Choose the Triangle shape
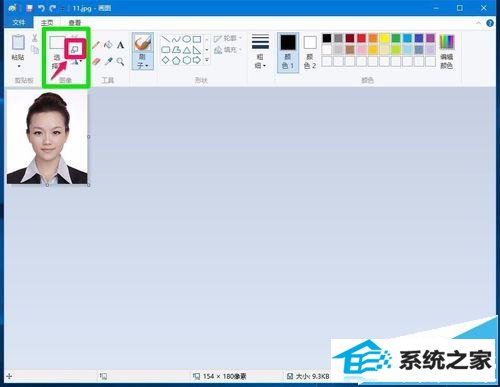The image size is (500, 387). point(187,50)
